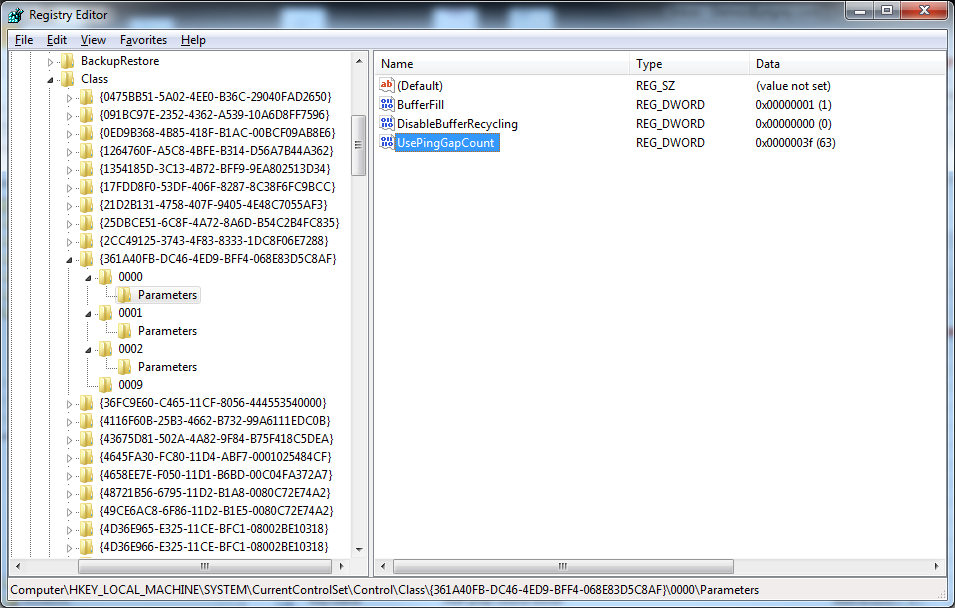Click folder icon of {48721B56-6795-11D2-B1A8-0080C72E74A2}
Viewport: 955px width, 608px height.
pyautogui.click(x=86, y=493)
